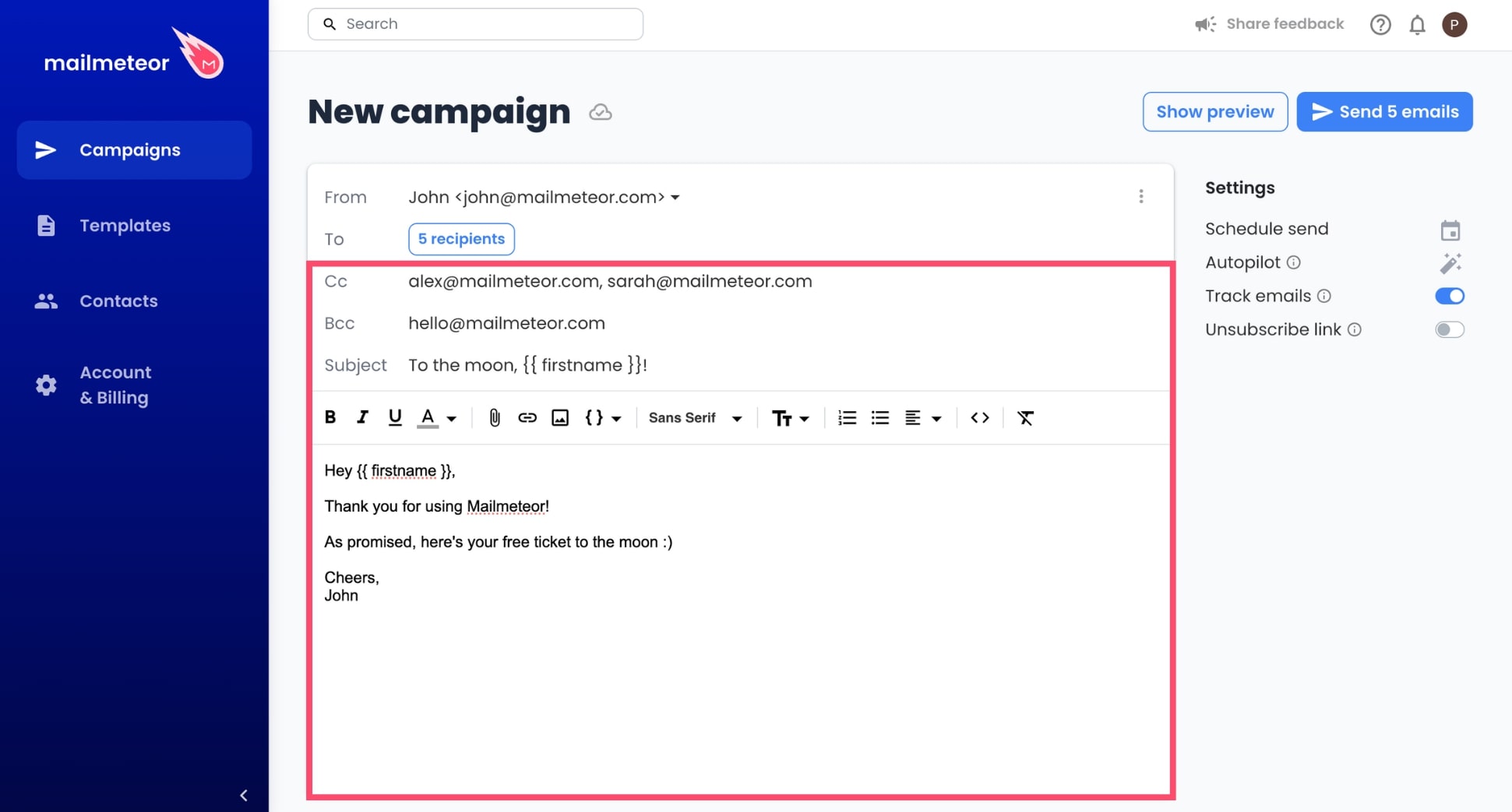Viewport: 1512px width, 812px height.
Task: Open the notifications bell
Action: pyautogui.click(x=1418, y=25)
